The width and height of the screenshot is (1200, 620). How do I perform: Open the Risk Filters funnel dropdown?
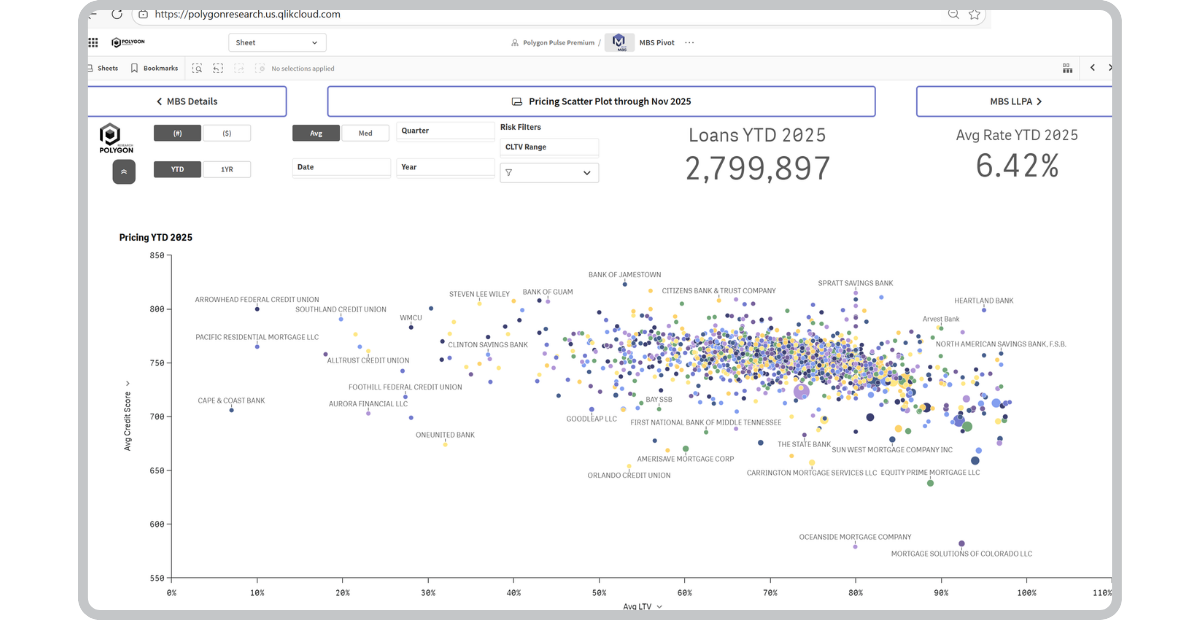click(x=549, y=172)
